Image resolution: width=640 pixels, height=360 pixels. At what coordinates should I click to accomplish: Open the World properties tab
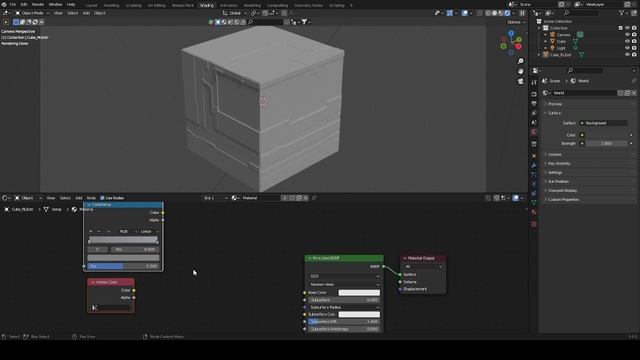[534, 132]
